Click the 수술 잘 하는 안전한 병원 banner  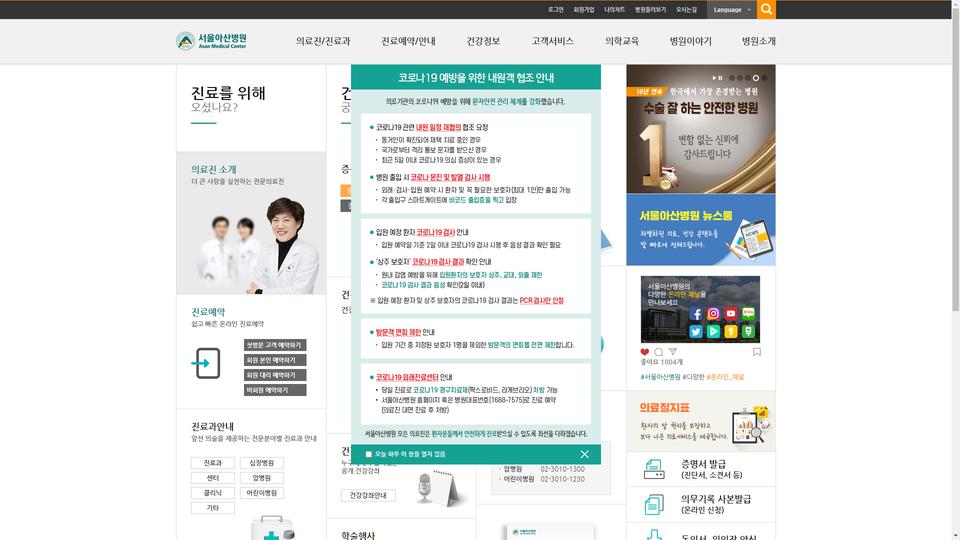(700, 129)
